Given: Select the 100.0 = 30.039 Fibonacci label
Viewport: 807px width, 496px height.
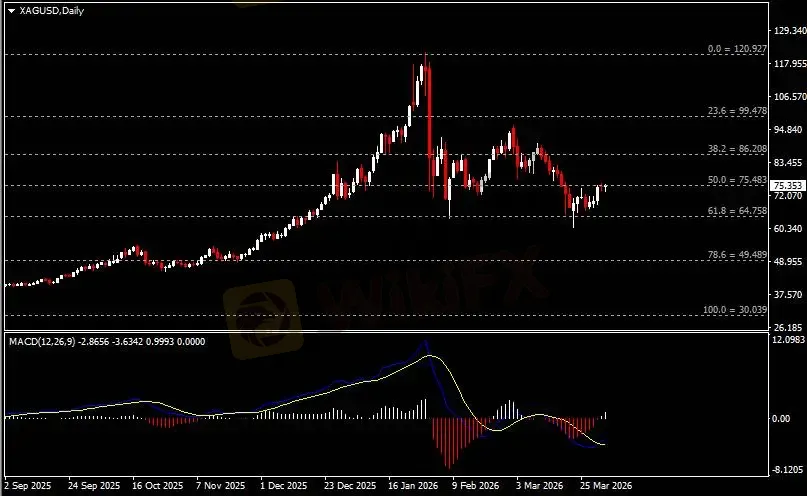Looking at the screenshot, I should (734, 310).
